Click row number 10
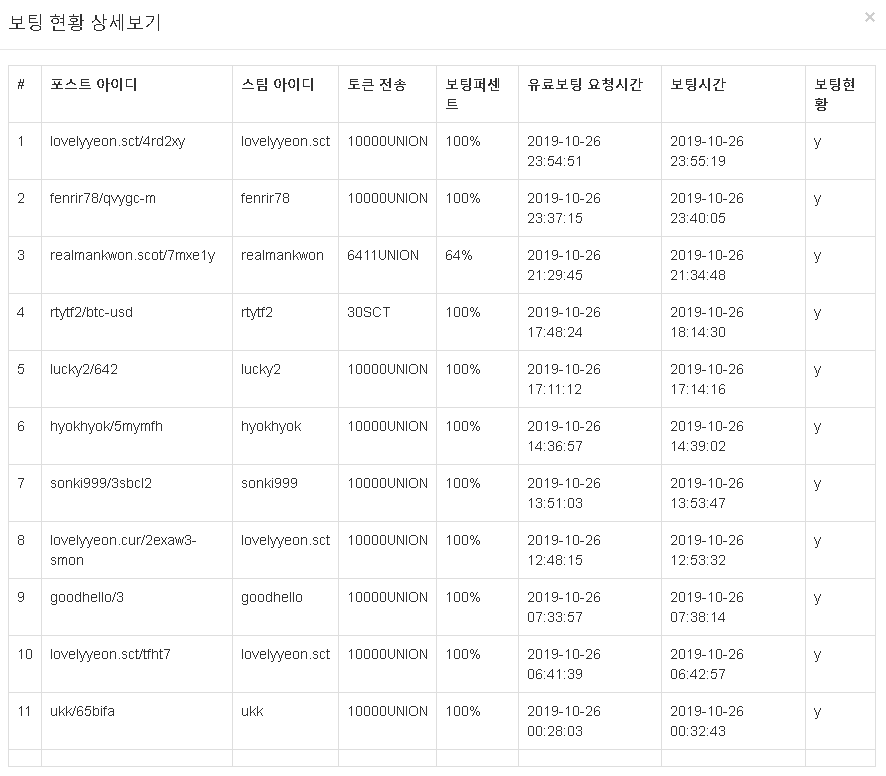The height and width of the screenshot is (776, 886). pyautogui.click(x=25, y=654)
